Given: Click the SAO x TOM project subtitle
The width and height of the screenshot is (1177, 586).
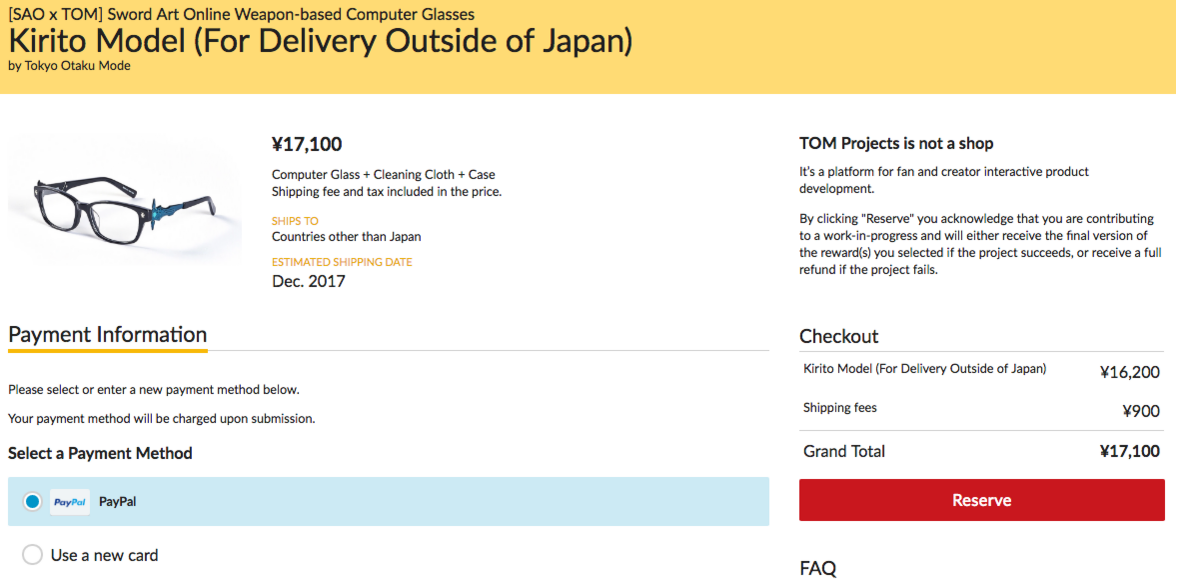Looking at the screenshot, I should click(x=241, y=14).
